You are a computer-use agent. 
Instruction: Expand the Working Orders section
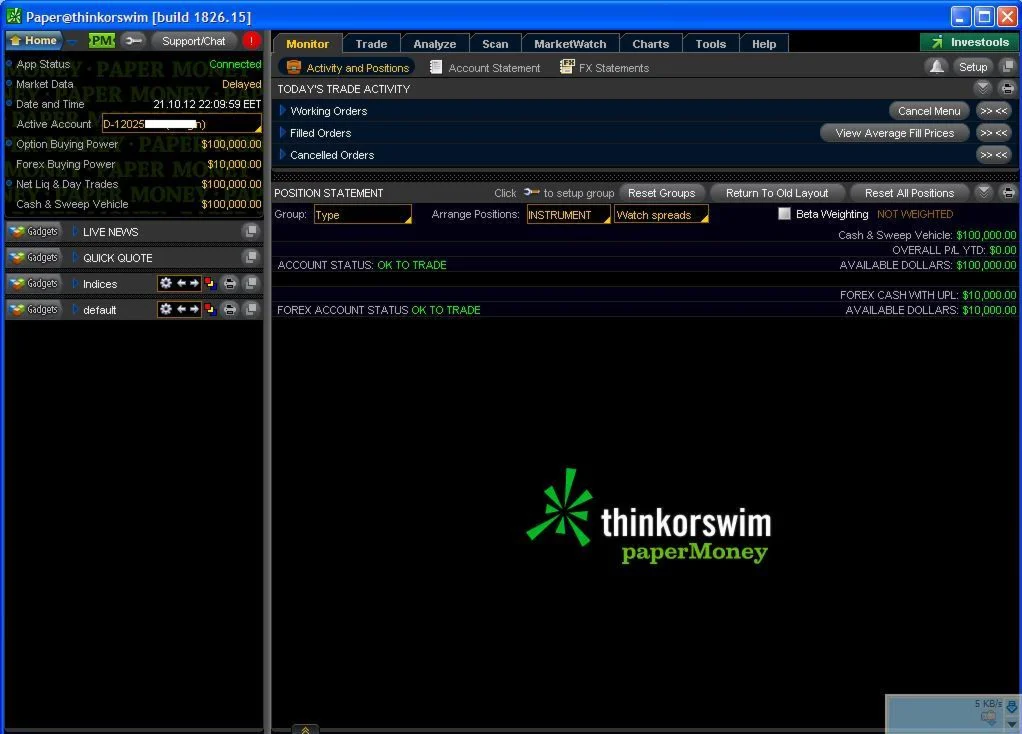click(282, 111)
